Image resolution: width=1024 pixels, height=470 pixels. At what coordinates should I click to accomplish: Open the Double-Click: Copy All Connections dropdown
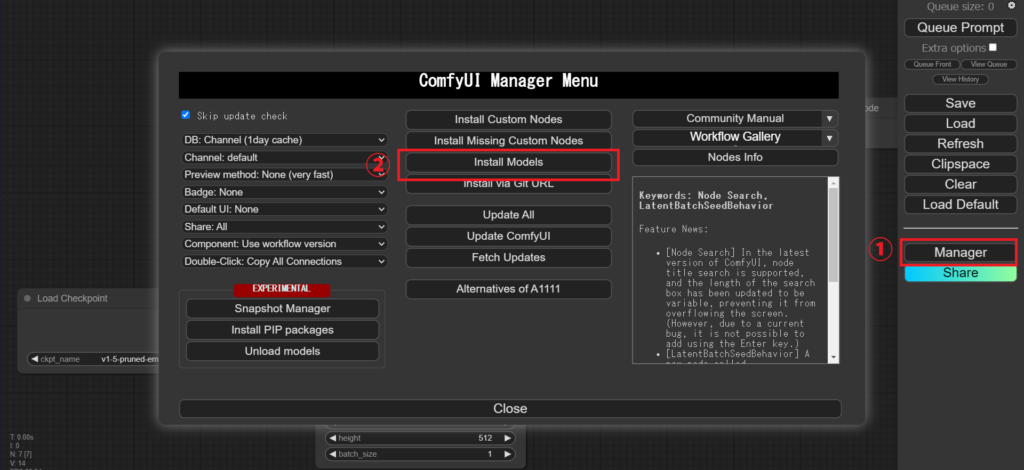pos(284,261)
